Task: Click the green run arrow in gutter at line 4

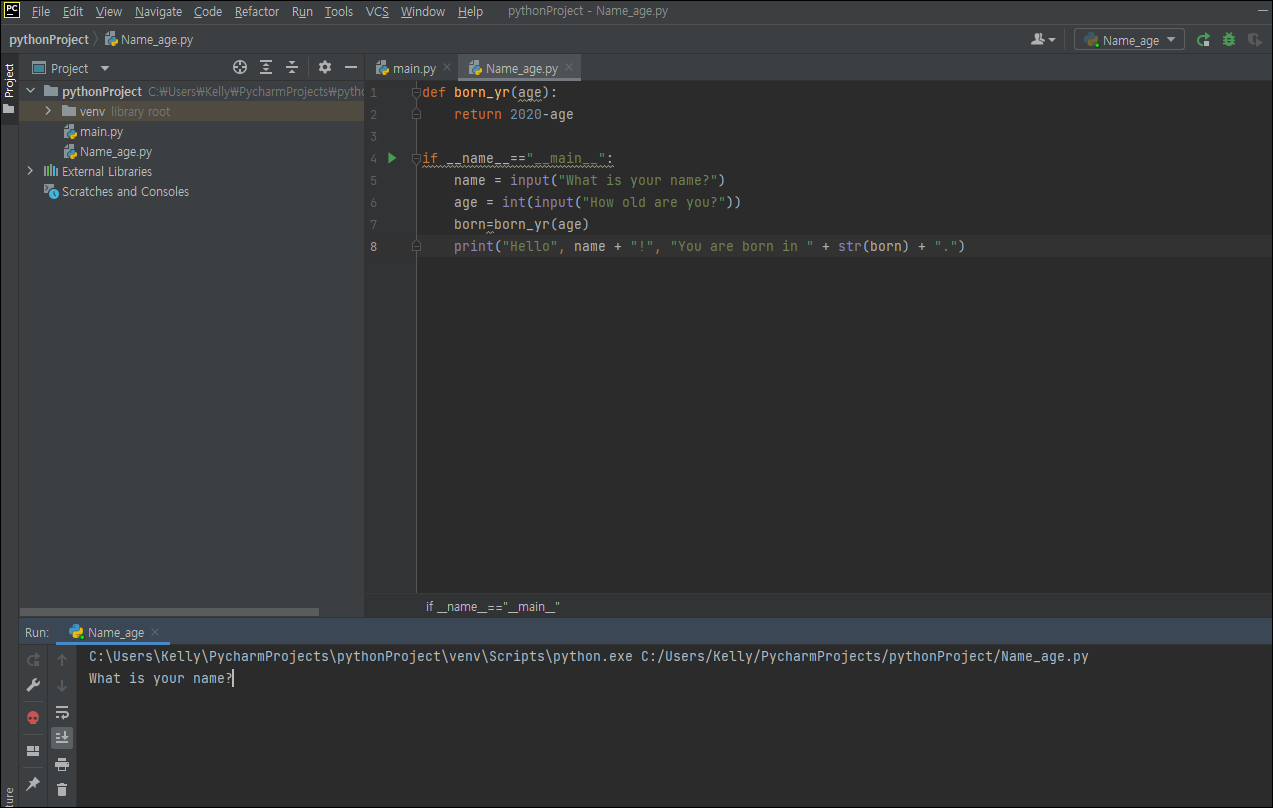Action: tap(392, 158)
